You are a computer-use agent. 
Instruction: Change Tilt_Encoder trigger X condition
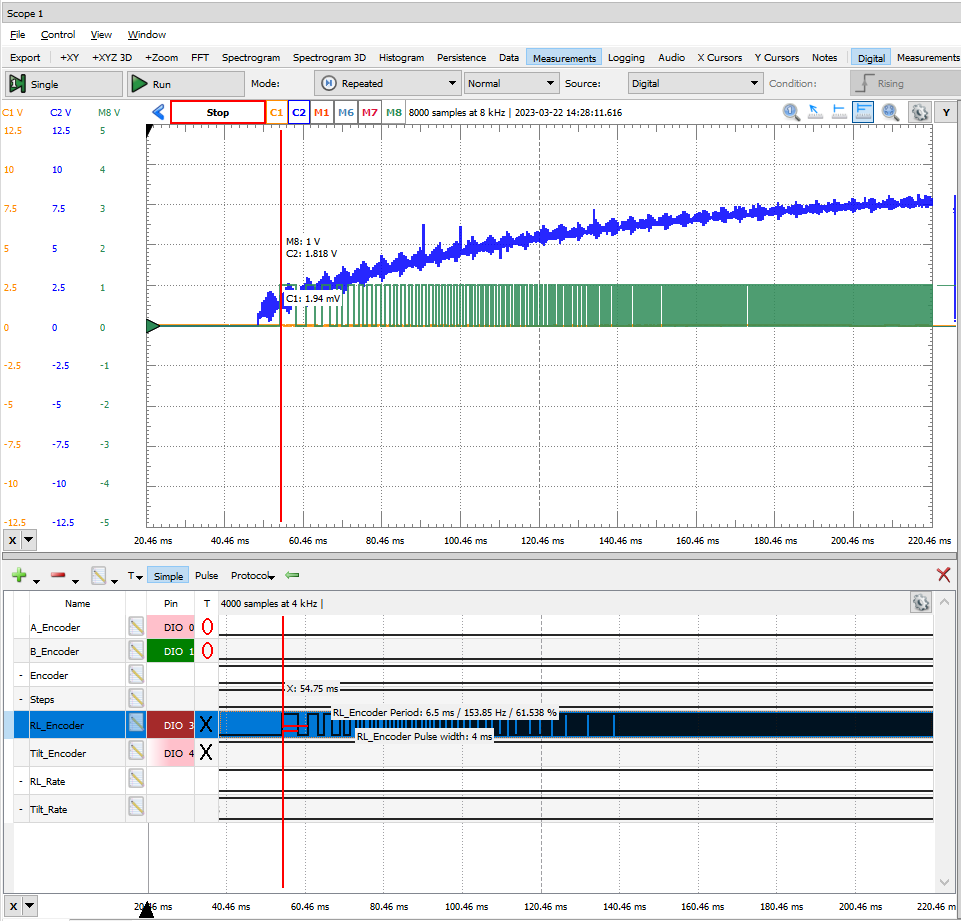click(206, 752)
